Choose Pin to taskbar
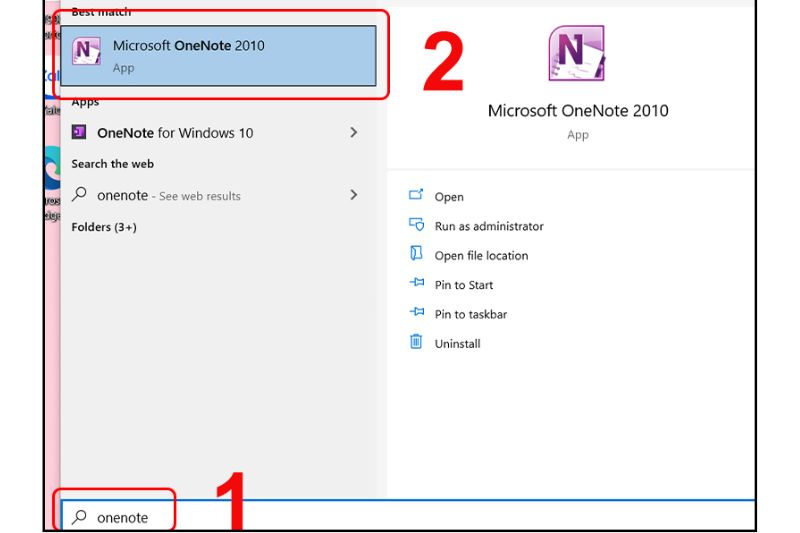Screen dimensions: 800x533 (470, 314)
